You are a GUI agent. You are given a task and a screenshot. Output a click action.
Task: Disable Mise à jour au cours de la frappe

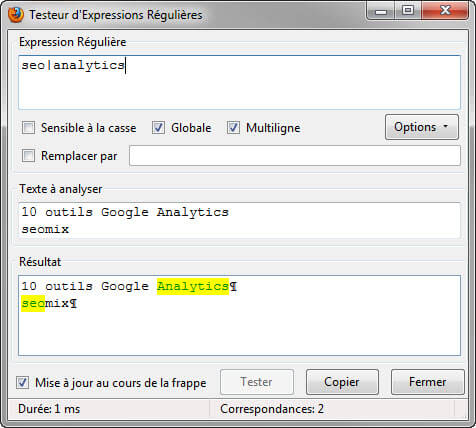point(23,382)
